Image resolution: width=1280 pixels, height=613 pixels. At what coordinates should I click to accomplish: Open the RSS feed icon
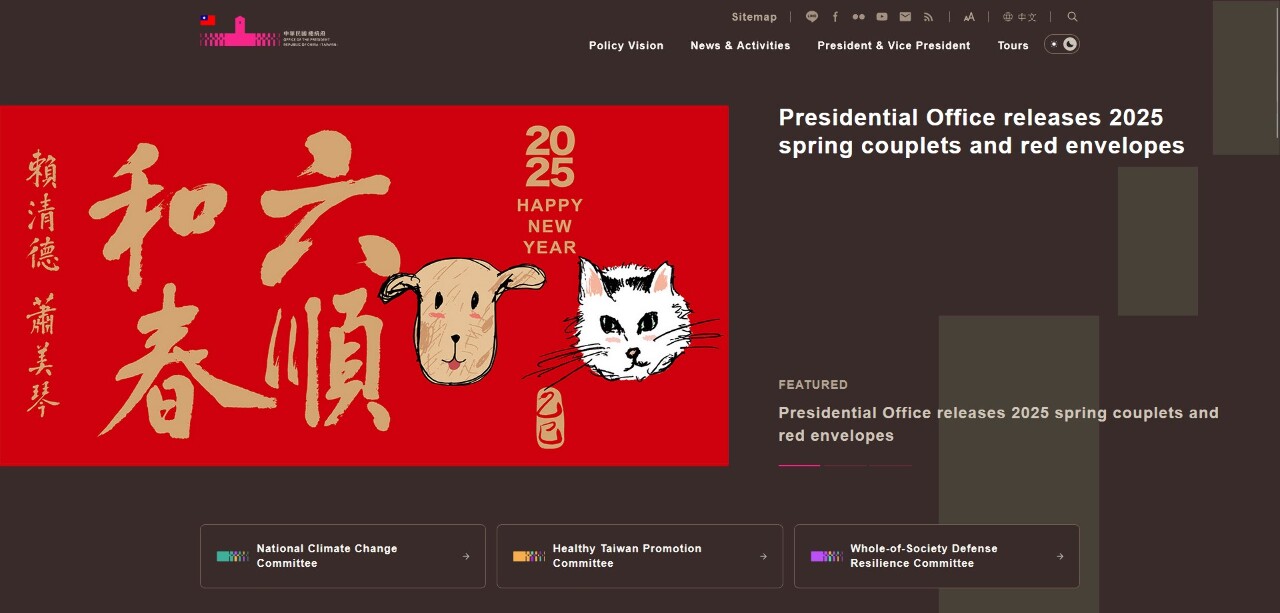928,17
